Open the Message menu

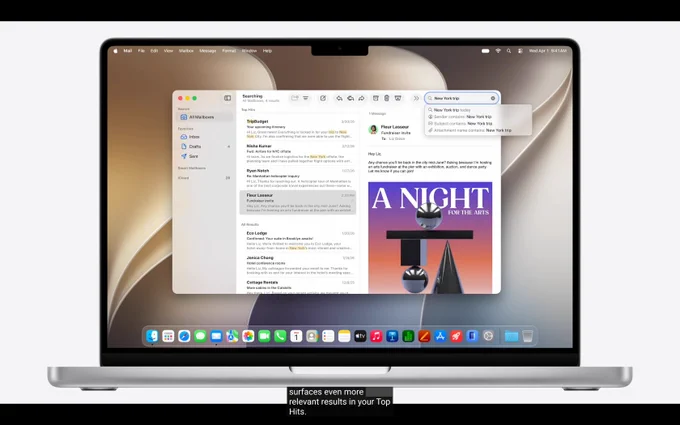[208, 51]
